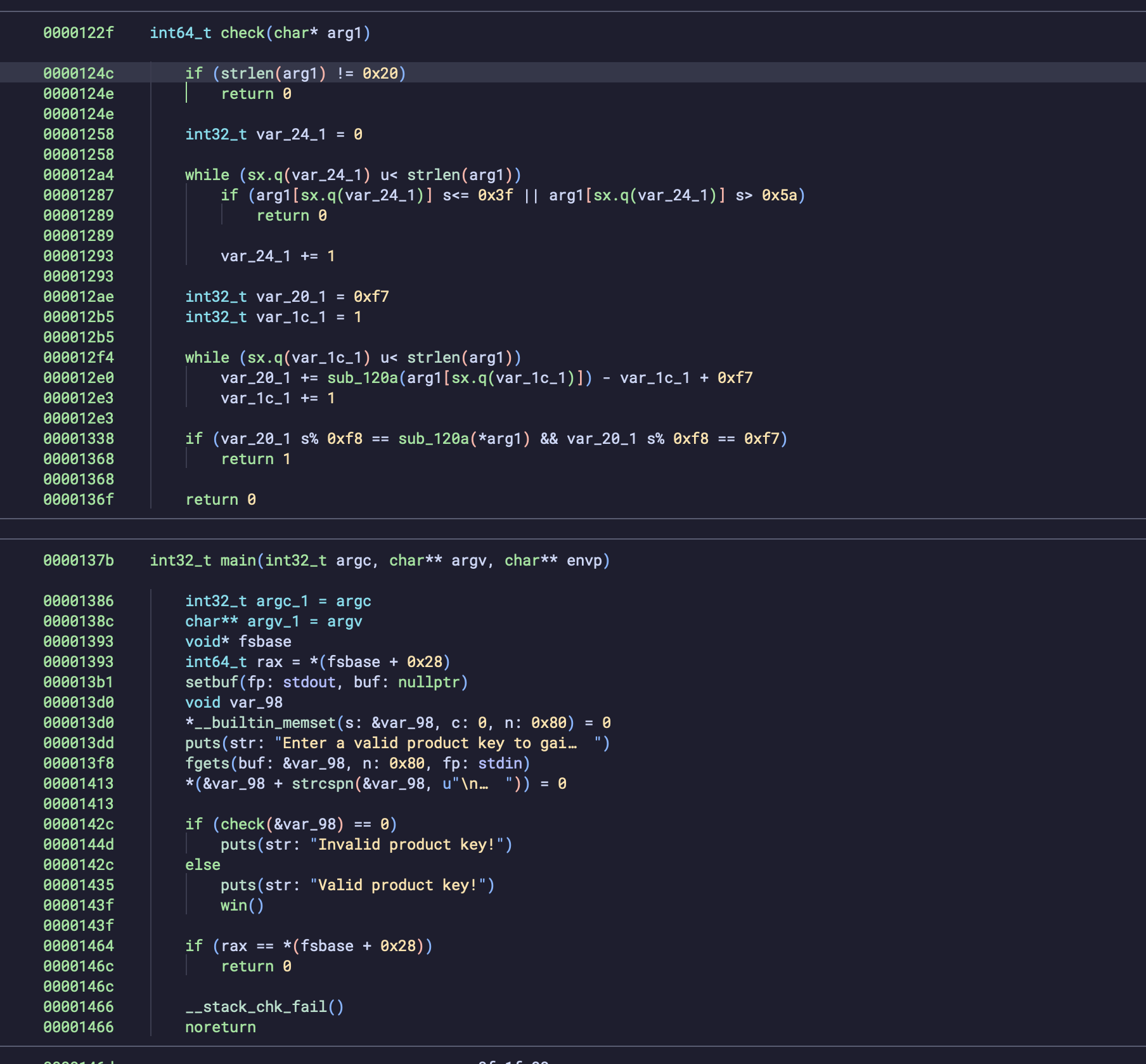Image resolution: width=1146 pixels, height=1064 pixels.
Task: Click the return 1 statement in check
Action: coord(256,458)
